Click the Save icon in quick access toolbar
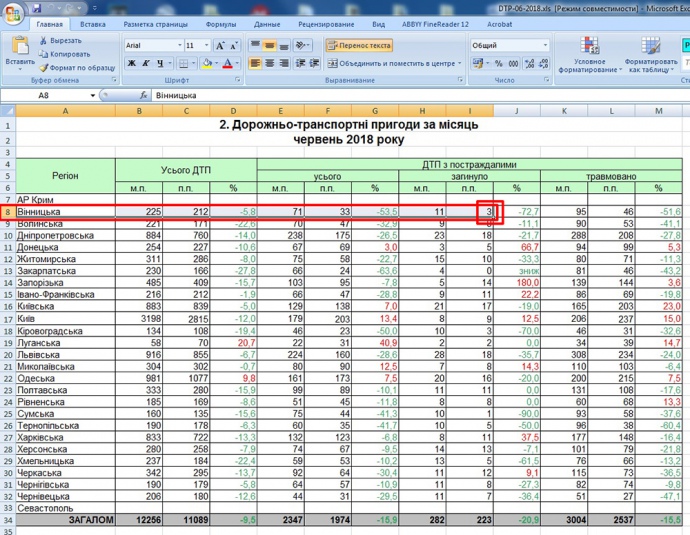 pos(34,6)
